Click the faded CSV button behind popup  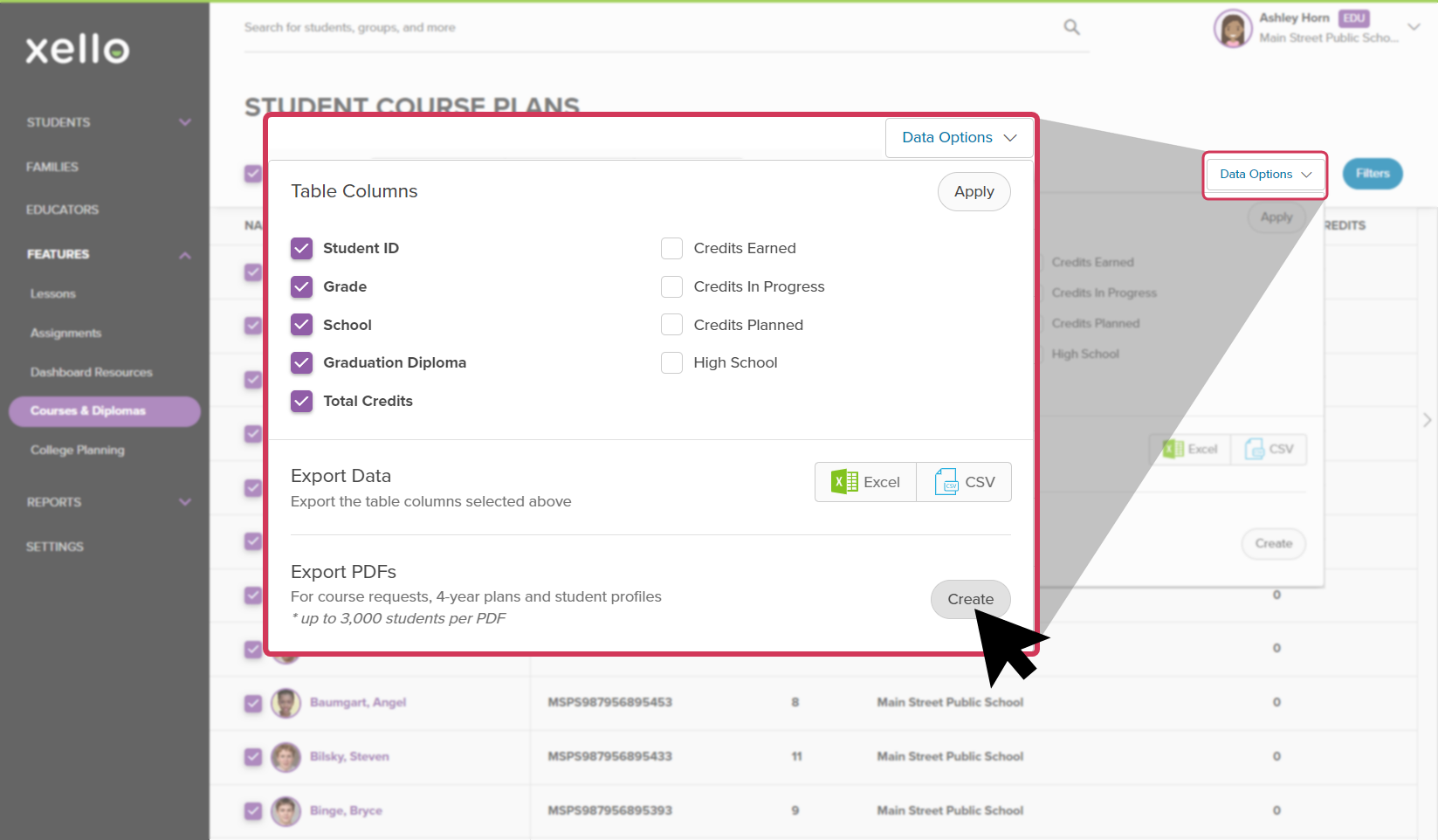coord(1269,449)
